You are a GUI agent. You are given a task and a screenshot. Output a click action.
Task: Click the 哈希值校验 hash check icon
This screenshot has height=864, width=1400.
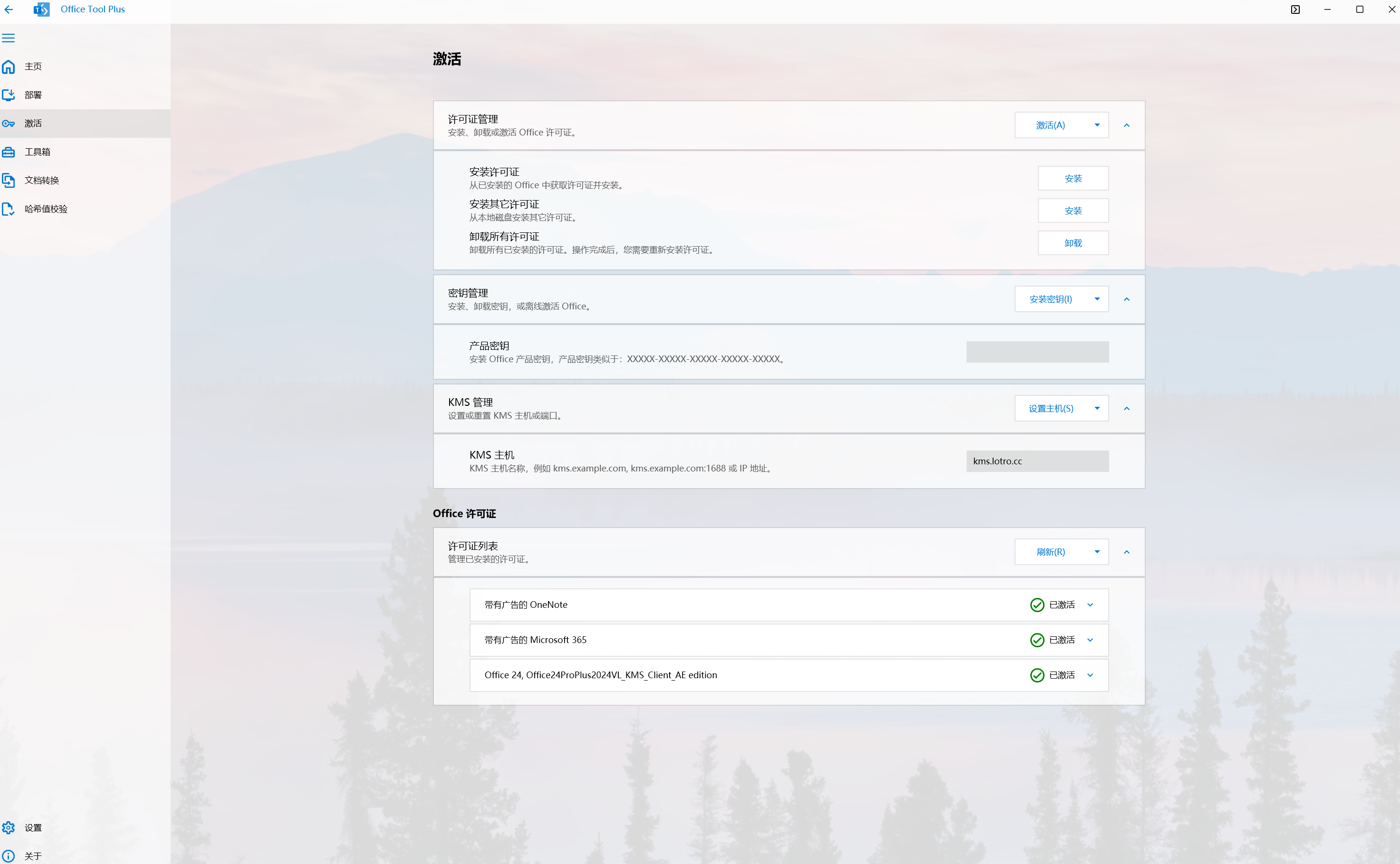click(x=9, y=209)
